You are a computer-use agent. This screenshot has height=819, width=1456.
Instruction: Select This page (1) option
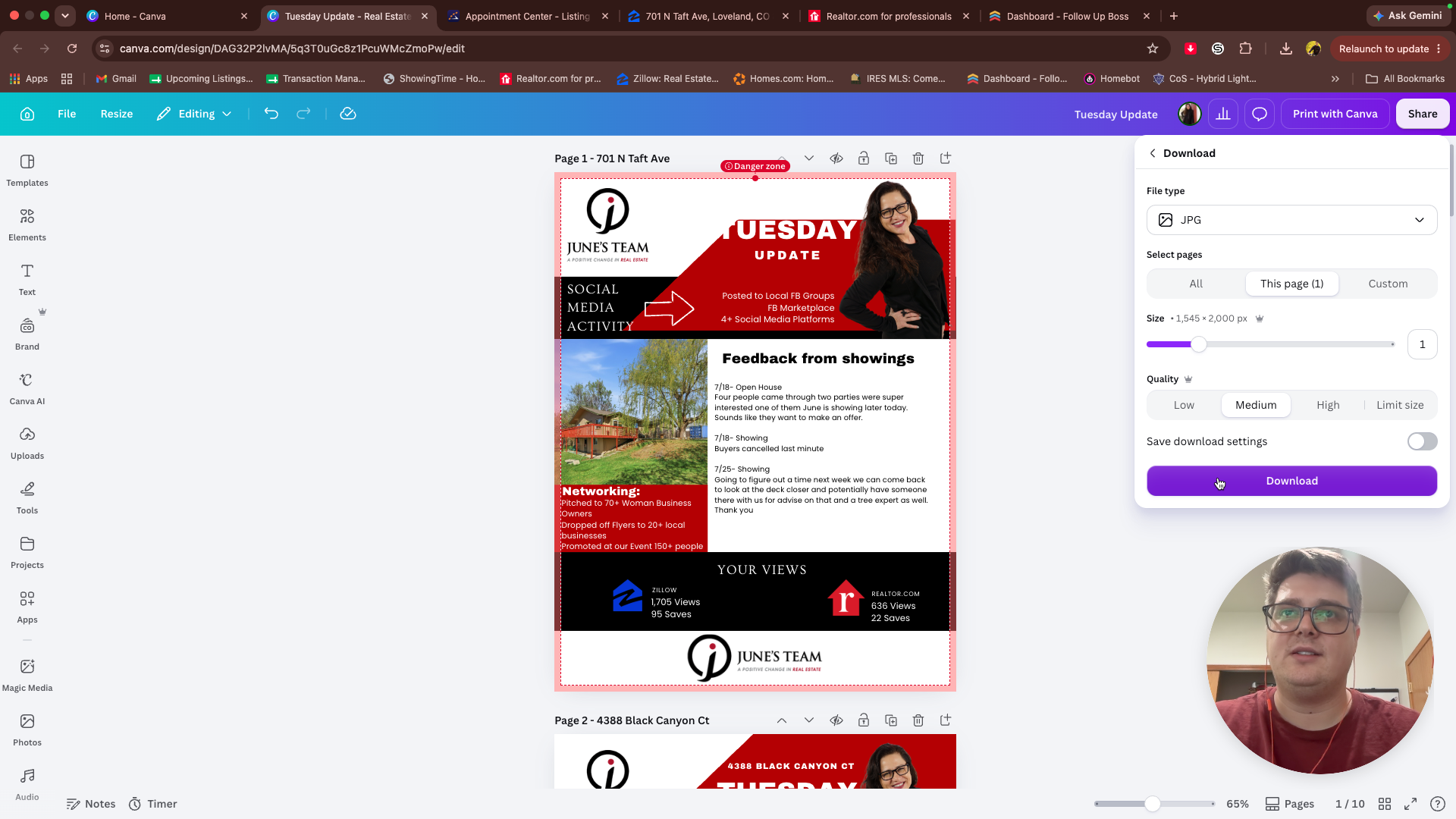(1292, 284)
